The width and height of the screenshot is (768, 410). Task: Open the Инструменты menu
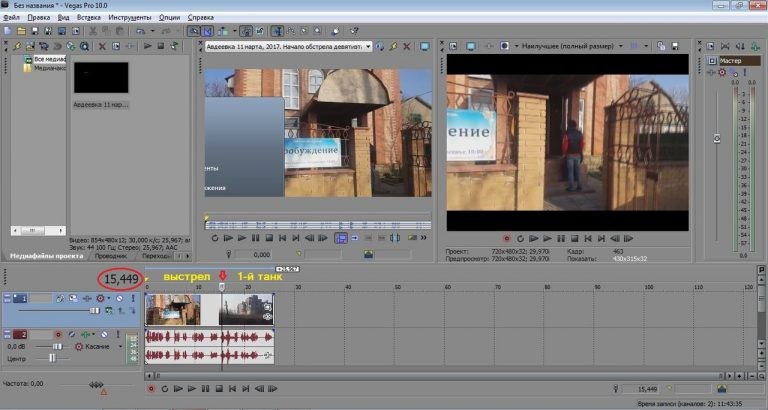pos(129,18)
